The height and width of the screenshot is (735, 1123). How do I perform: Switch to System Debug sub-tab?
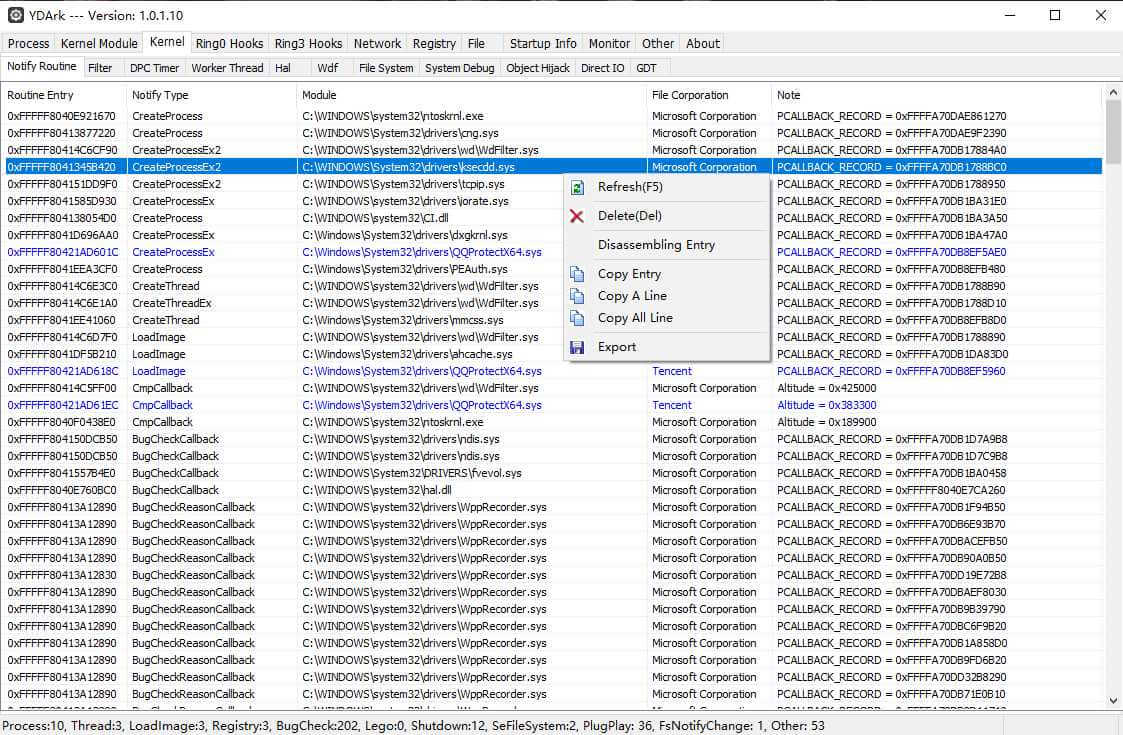coord(460,68)
